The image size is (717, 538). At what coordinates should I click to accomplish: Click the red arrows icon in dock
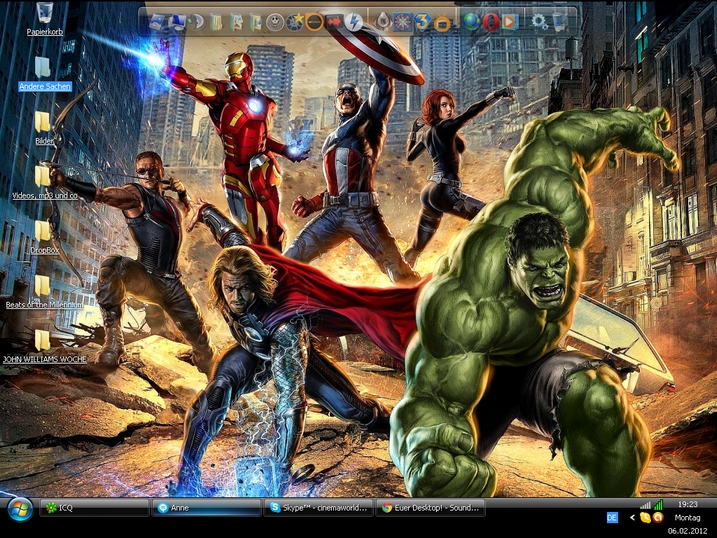click(333, 21)
